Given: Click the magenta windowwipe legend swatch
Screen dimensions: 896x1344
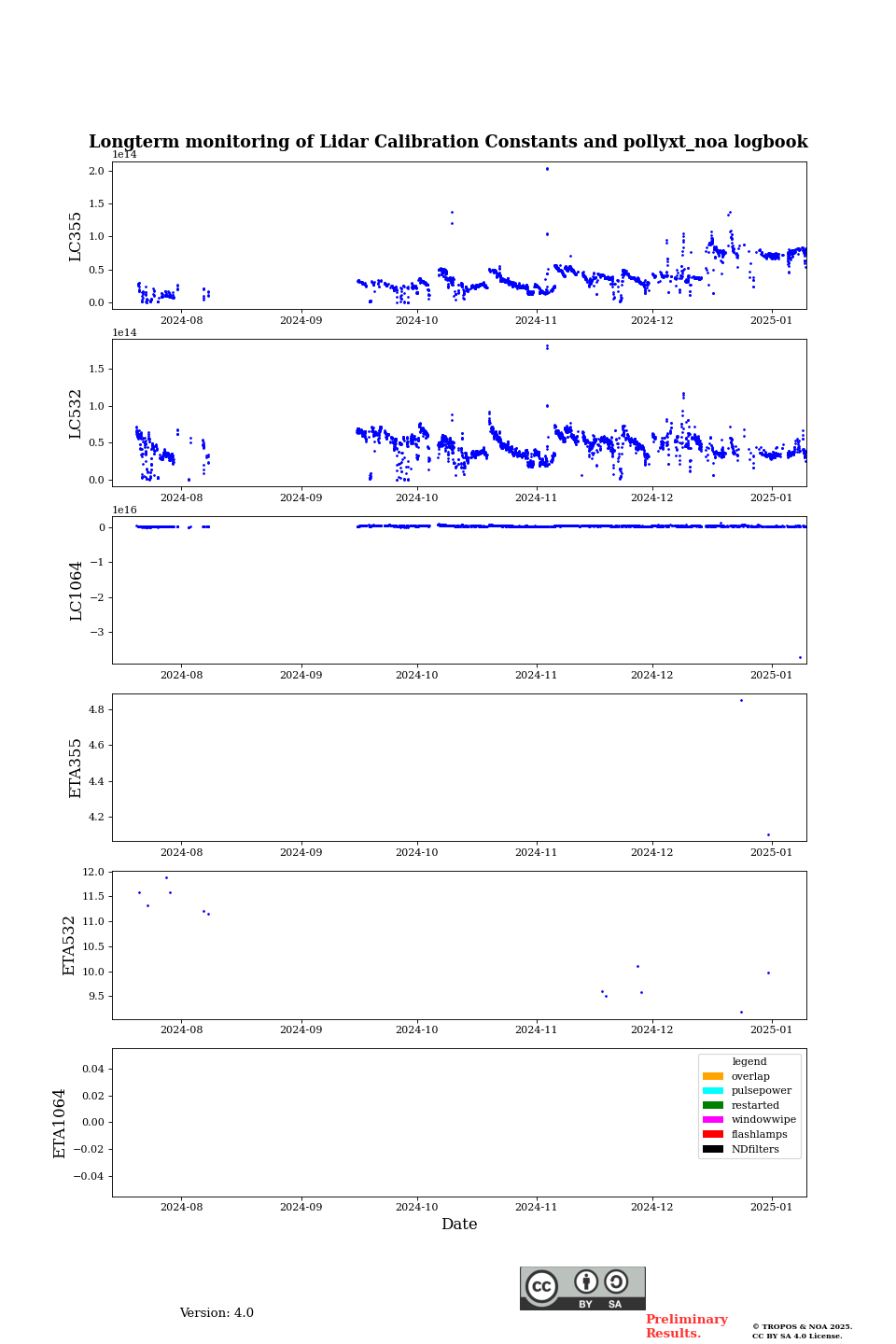Looking at the screenshot, I should (713, 1120).
